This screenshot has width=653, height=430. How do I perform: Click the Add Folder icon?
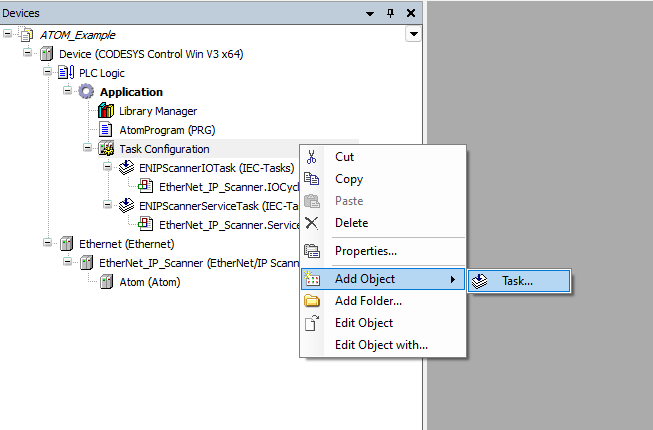coord(312,301)
